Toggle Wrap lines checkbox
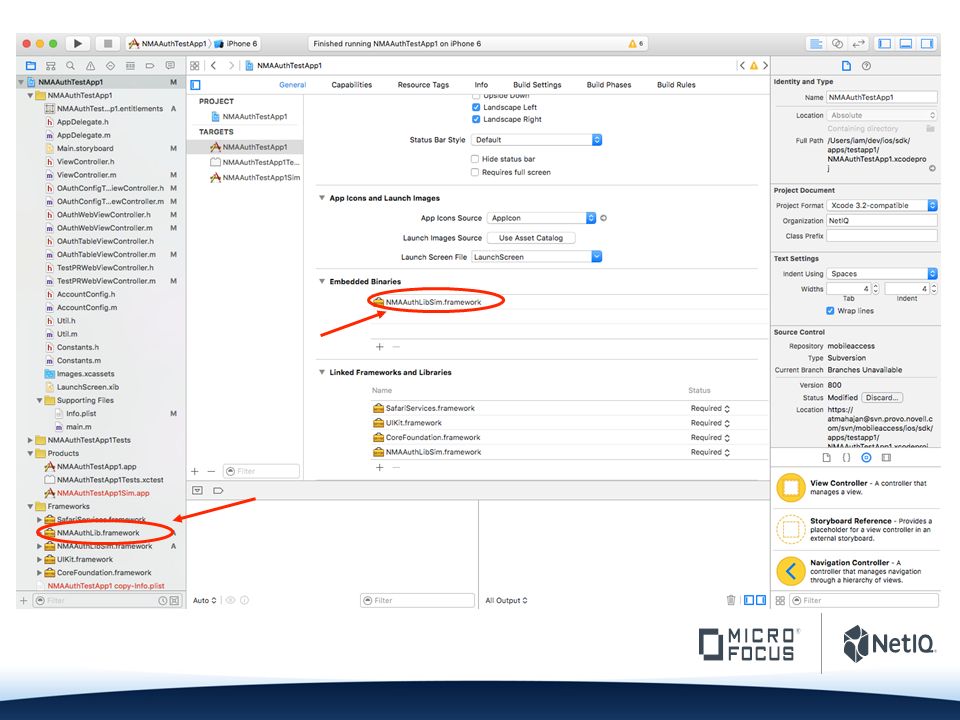Viewport: 960px width, 720px height. pos(830,310)
